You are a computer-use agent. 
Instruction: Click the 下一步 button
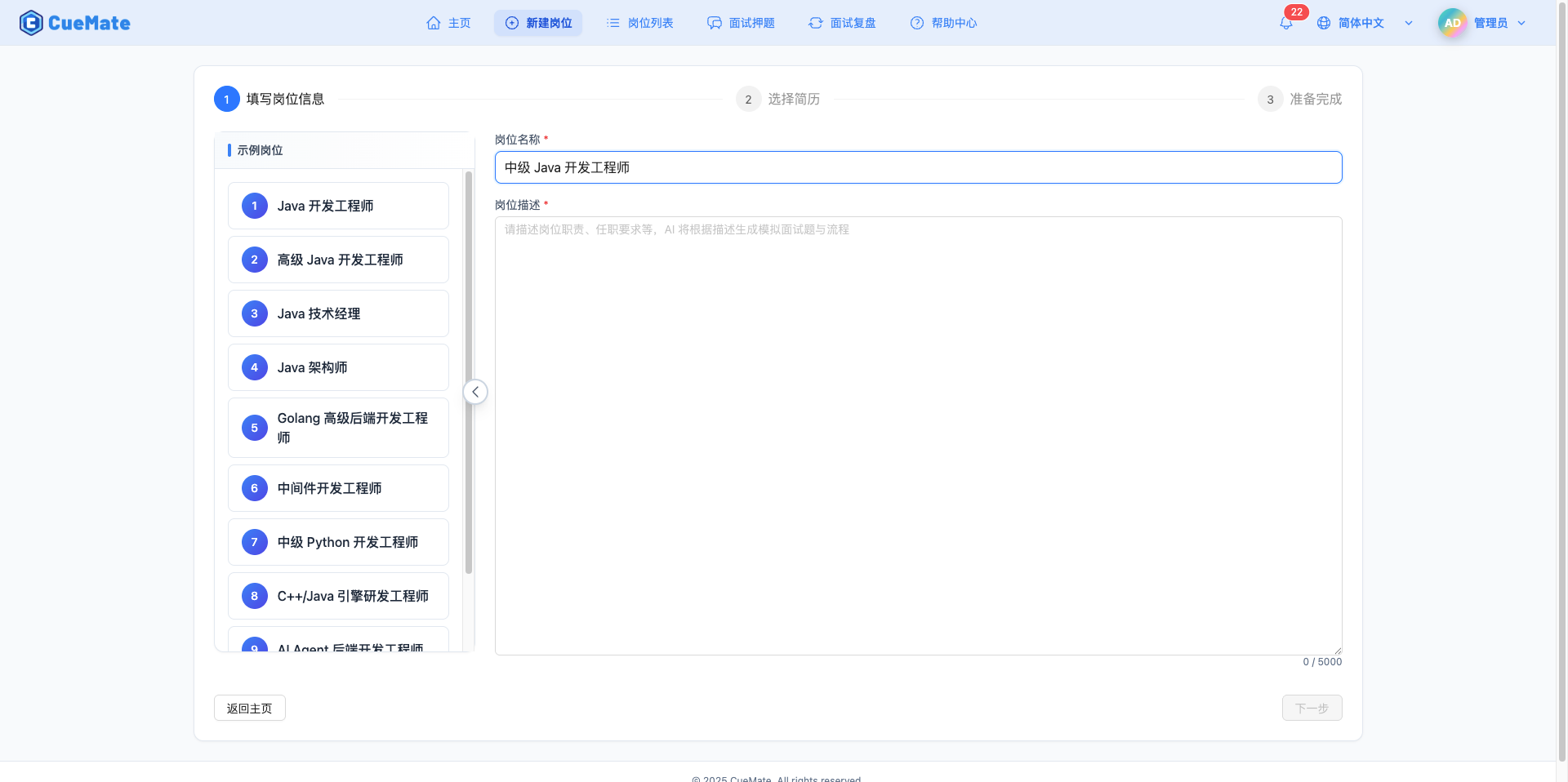click(x=1312, y=708)
